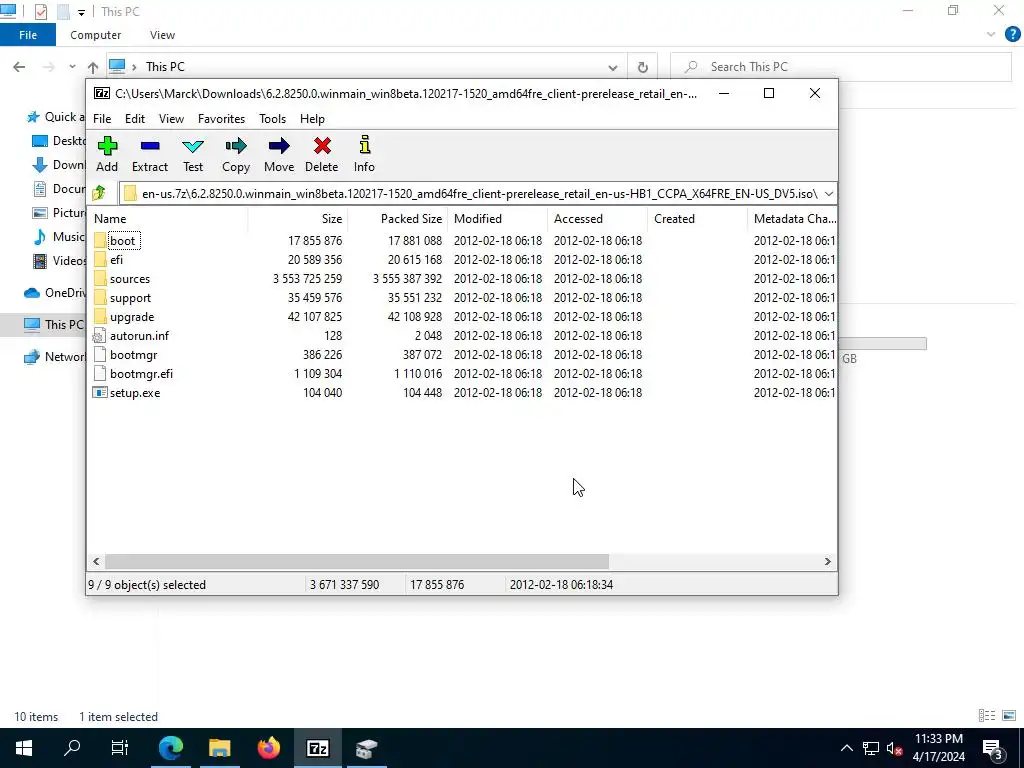This screenshot has width=1024, height=768.
Task: Sort by the Size column header
Action: pyautogui.click(x=297, y=219)
